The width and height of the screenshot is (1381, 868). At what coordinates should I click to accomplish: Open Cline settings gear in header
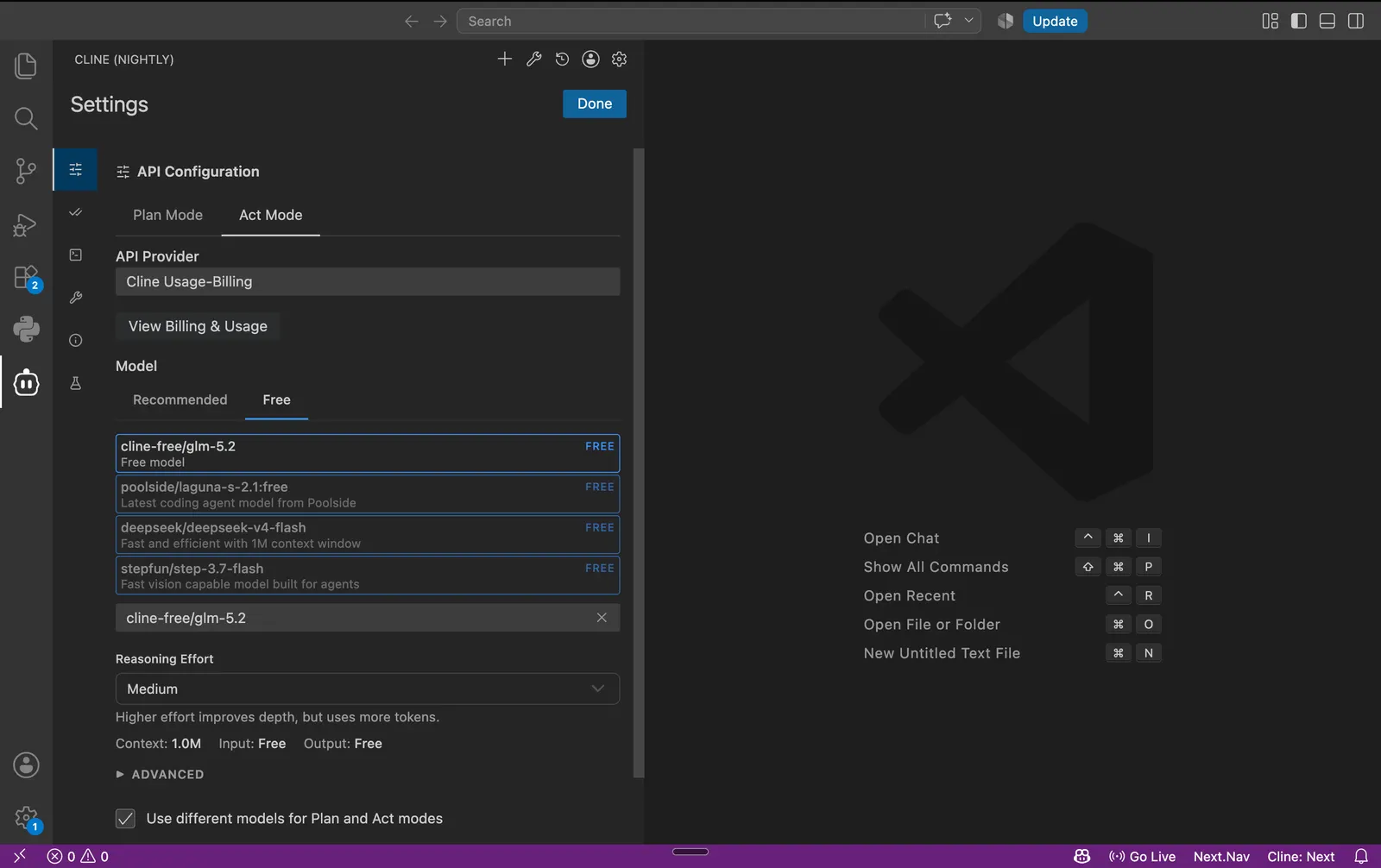pos(619,59)
